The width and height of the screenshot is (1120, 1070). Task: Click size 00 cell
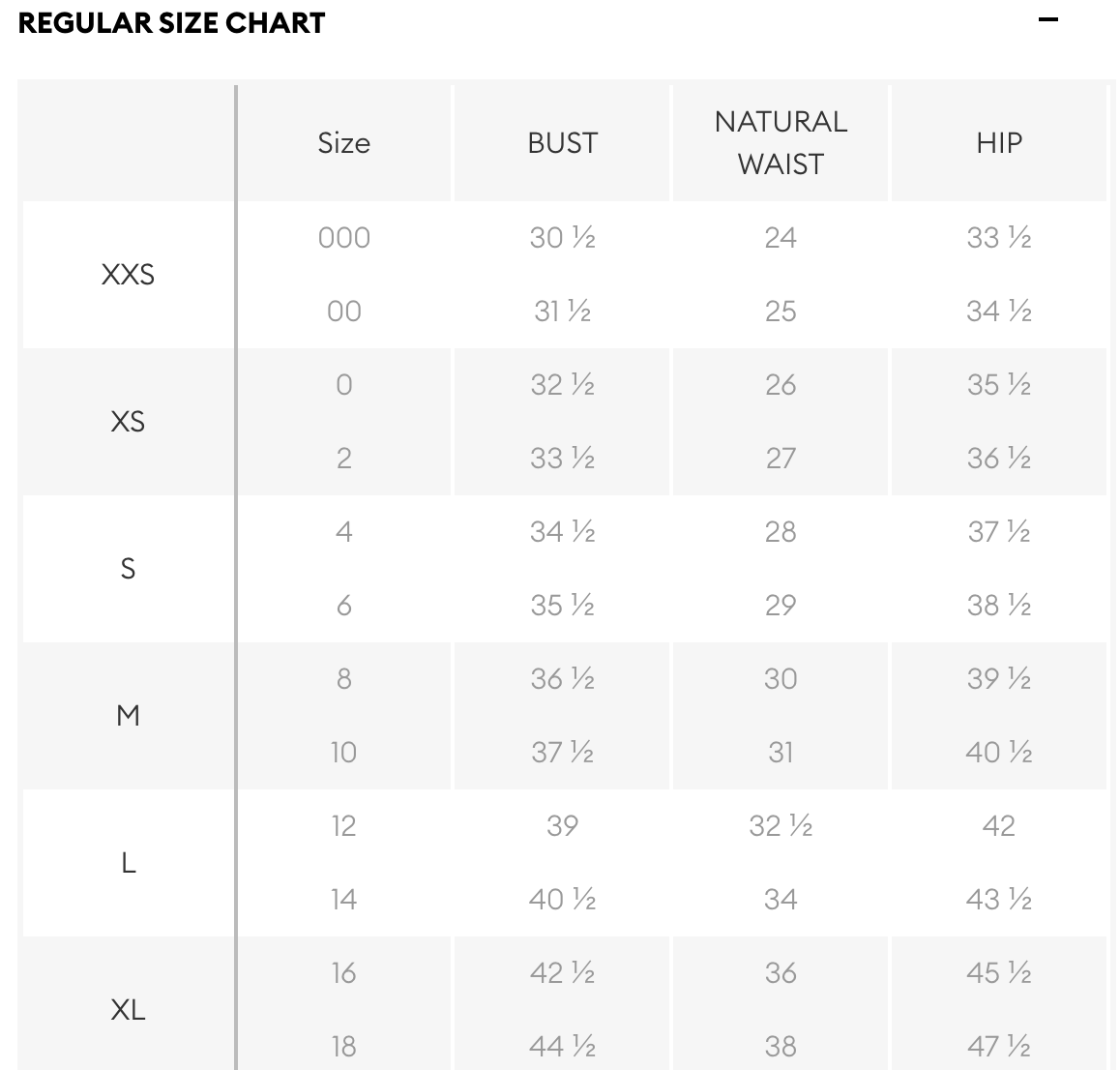tap(343, 312)
